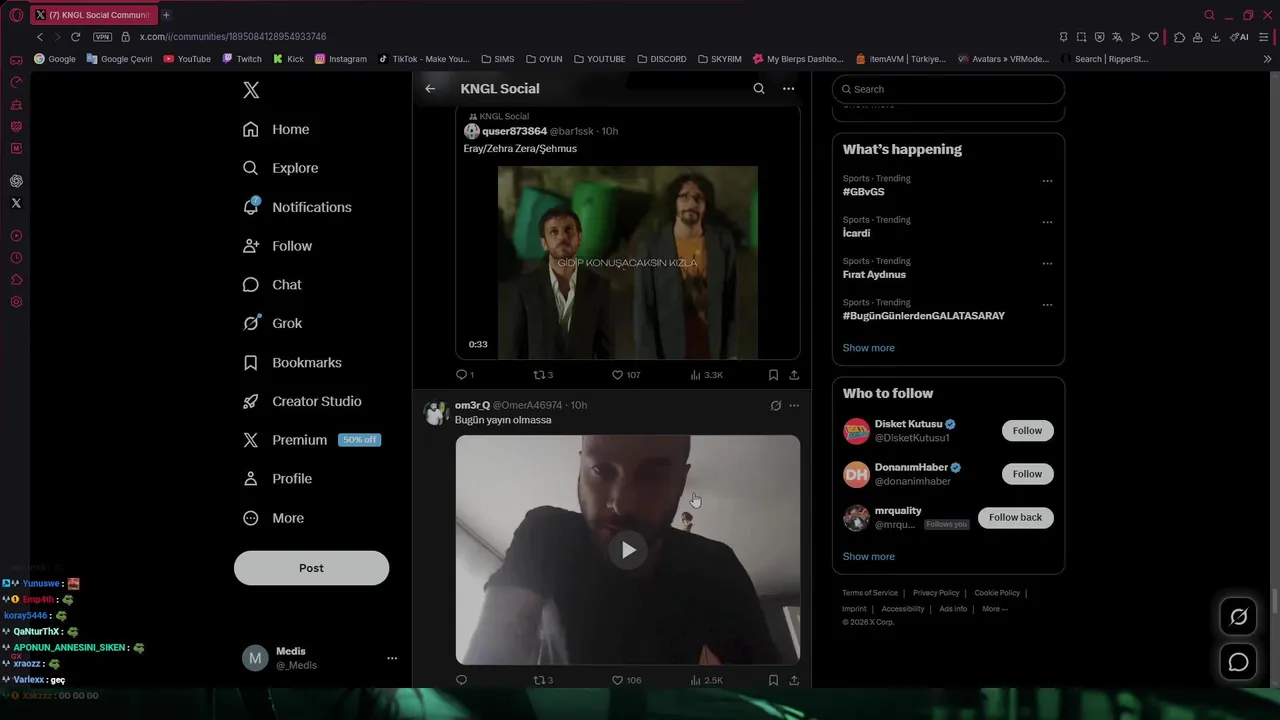The image size is (1280, 720).
Task: Open DISCORD bookmarks folder
Action: (x=661, y=59)
